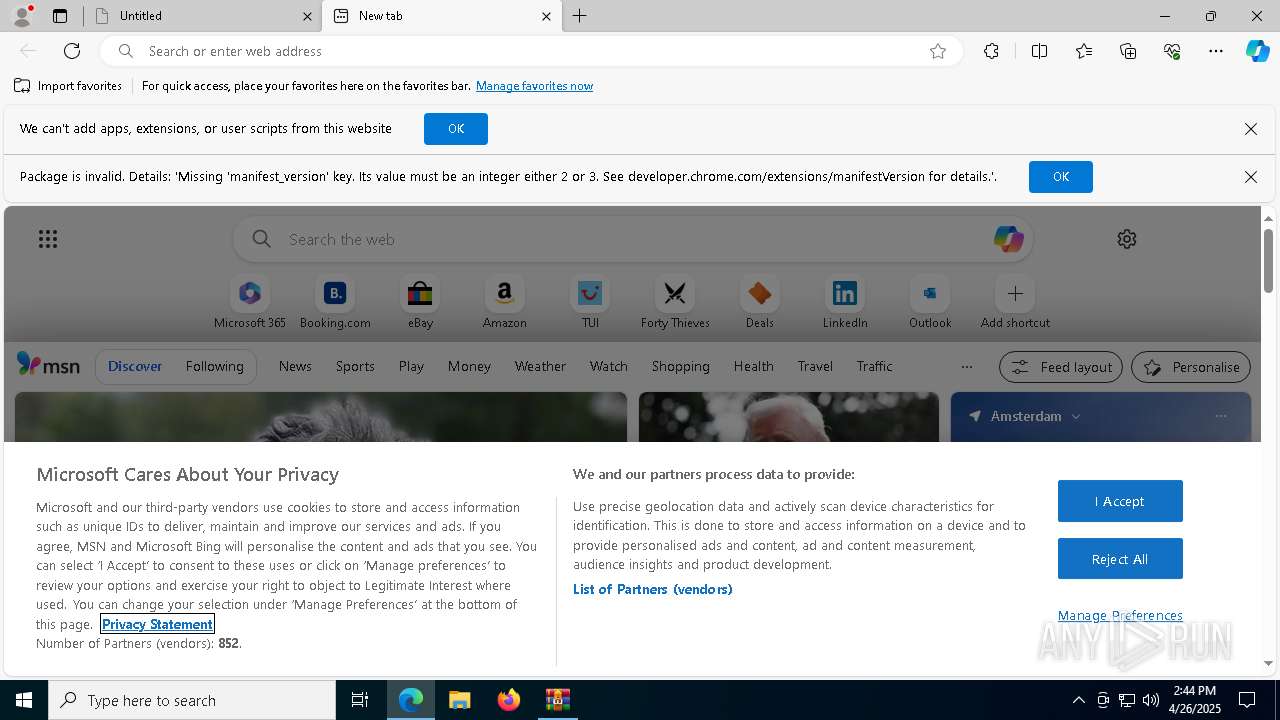Screen dimensions: 1280x720
Task: Show more MSN navigation categories
Action: pyautogui.click(x=966, y=367)
